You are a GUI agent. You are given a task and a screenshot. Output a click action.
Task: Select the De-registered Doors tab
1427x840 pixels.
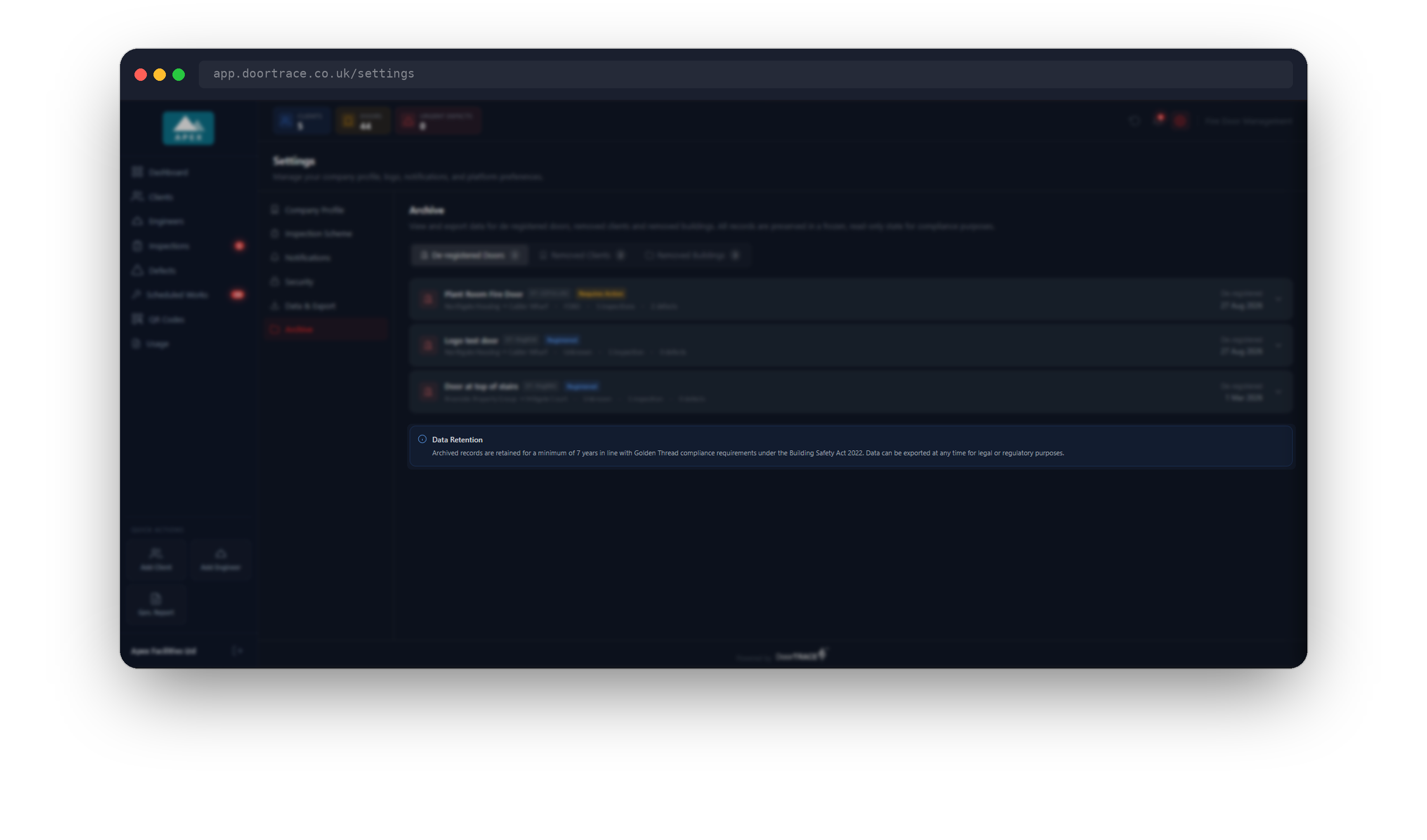pos(469,255)
